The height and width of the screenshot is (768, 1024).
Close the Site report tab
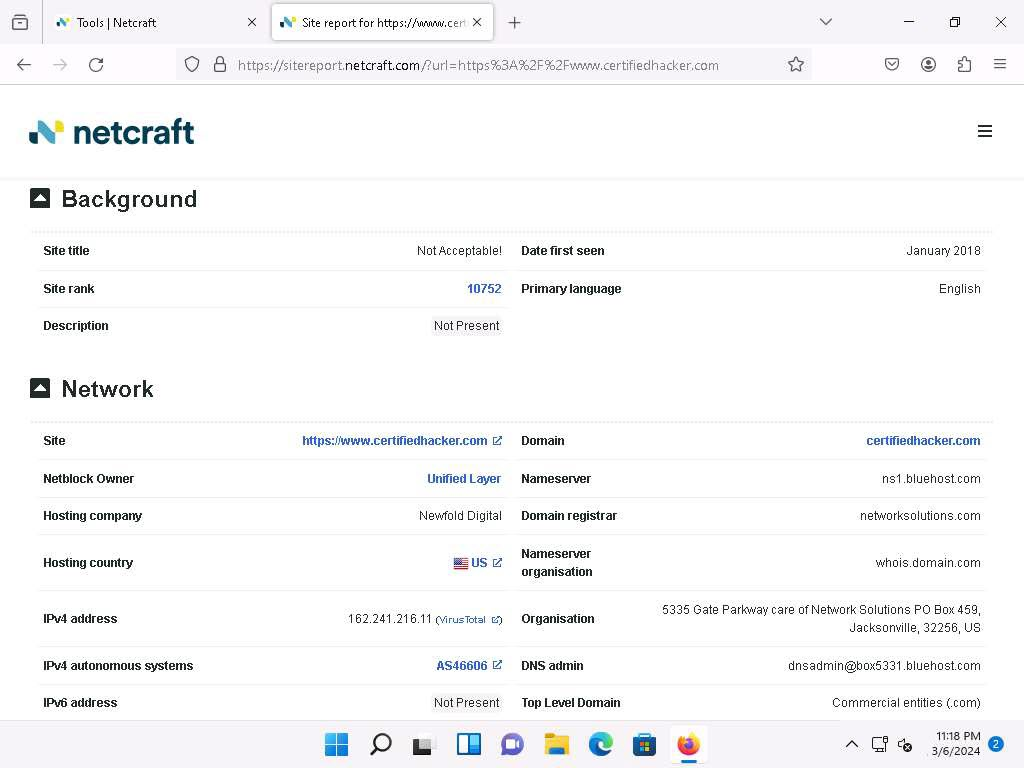477,22
